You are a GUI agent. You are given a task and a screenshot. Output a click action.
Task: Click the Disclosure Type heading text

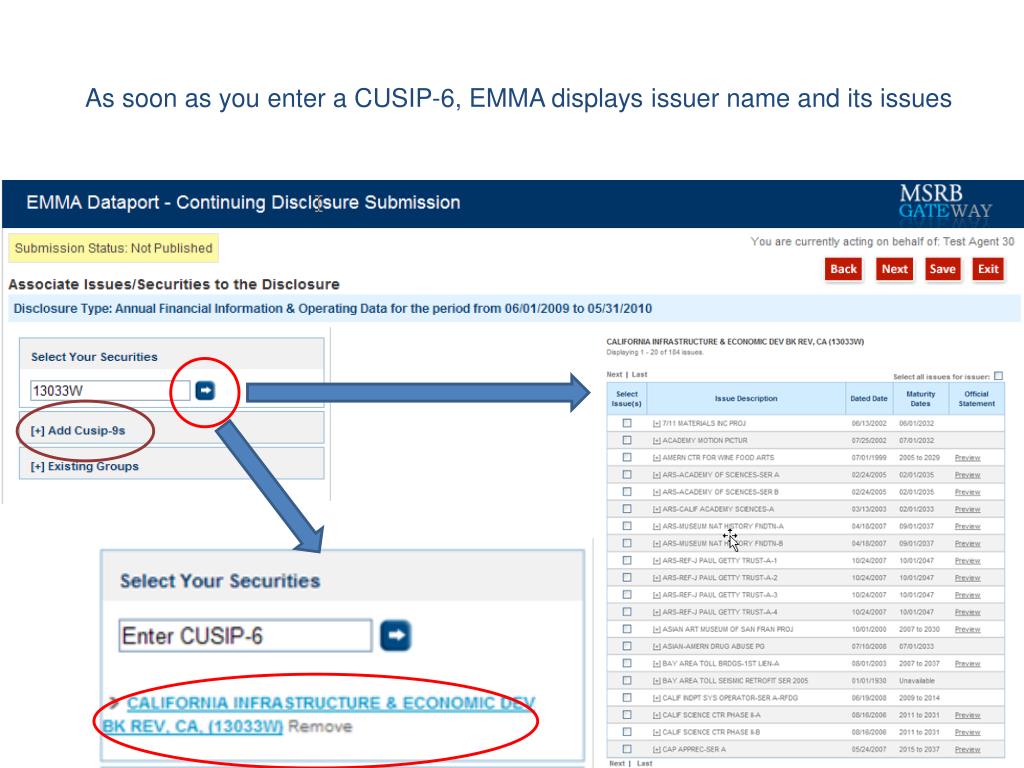[332, 308]
